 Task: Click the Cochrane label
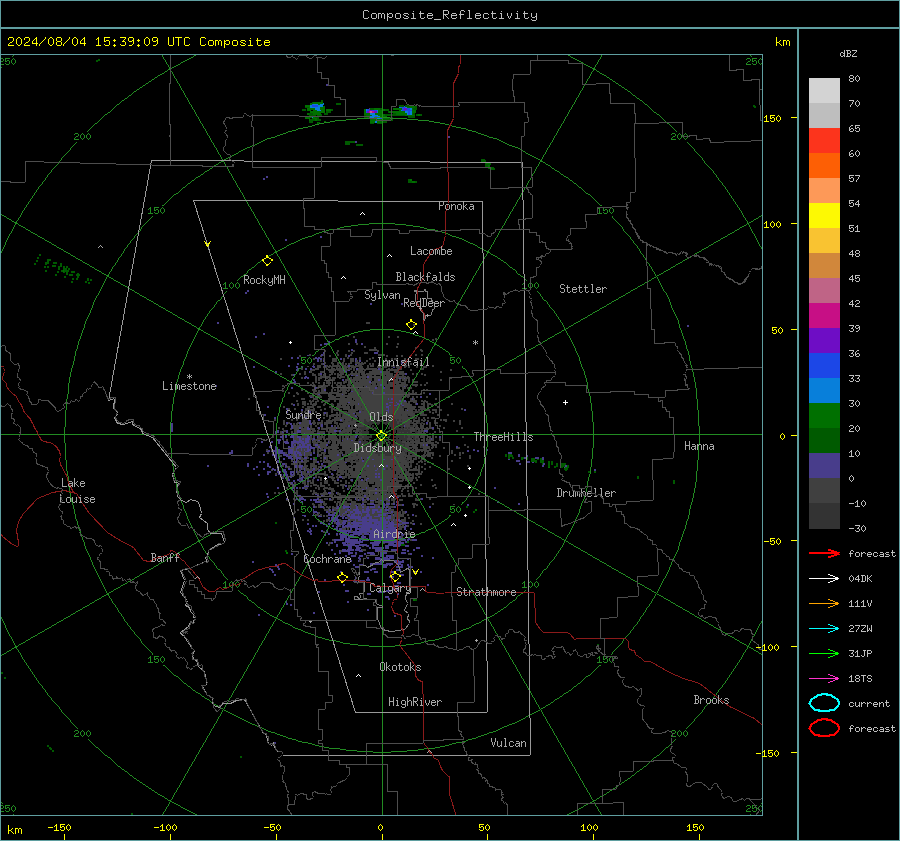[327, 559]
